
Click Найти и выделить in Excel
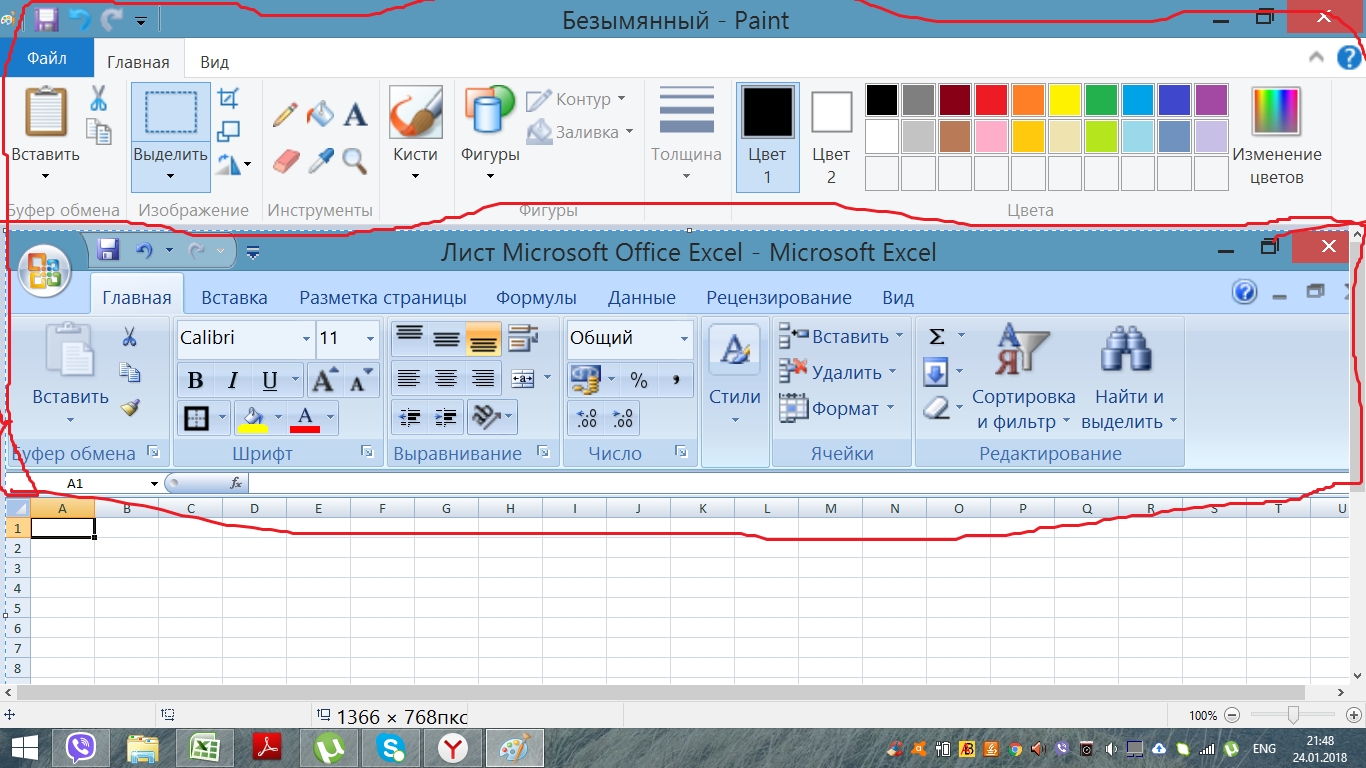[1129, 379]
